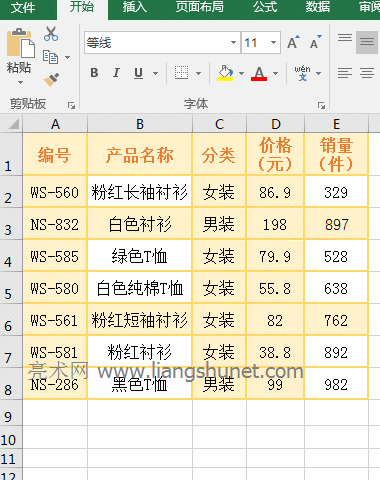Click the Select All corner triangle
This screenshot has height=480, width=380.
(x=13, y=124)
